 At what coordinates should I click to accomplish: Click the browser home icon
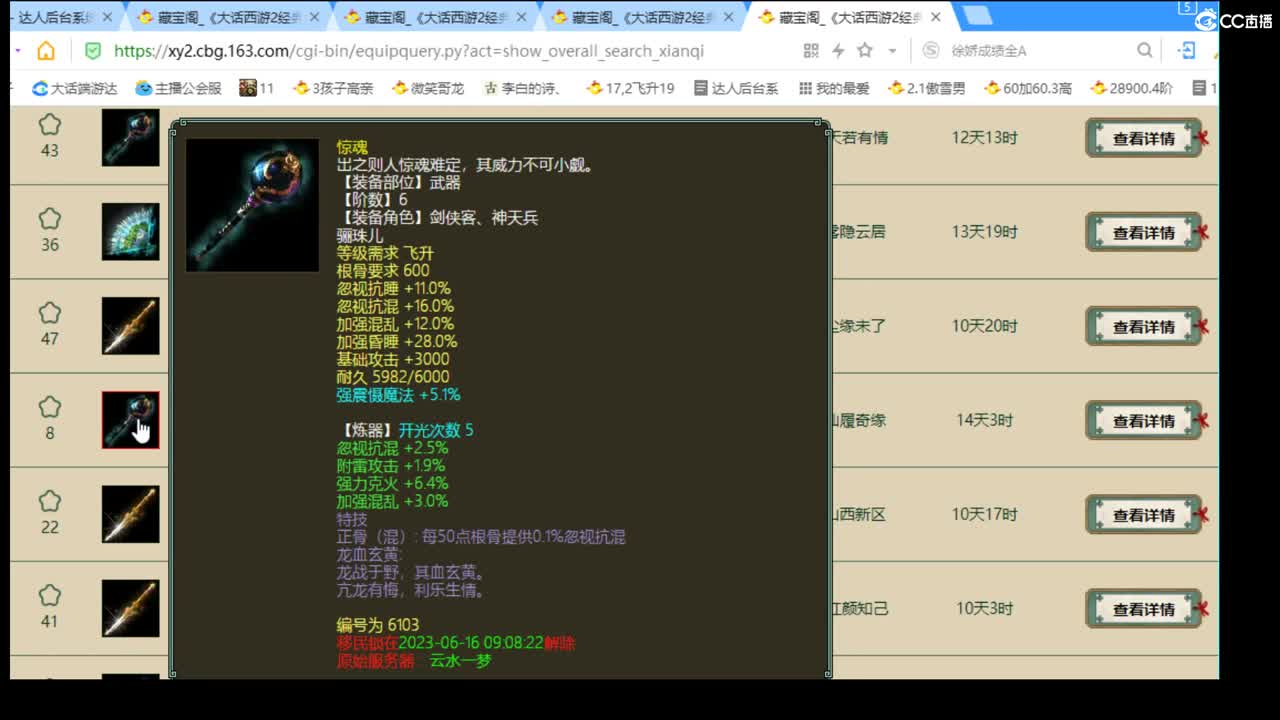[46, 51]
